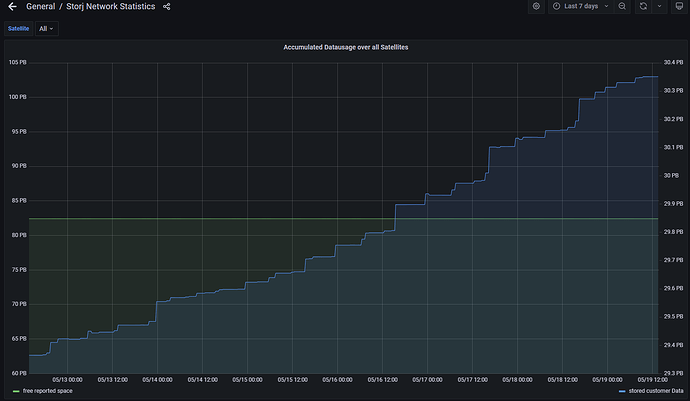Click the Satellite variable label
The width and height of the screenshot is (690, 401).
pyautogui.click(x=17, y=29)
